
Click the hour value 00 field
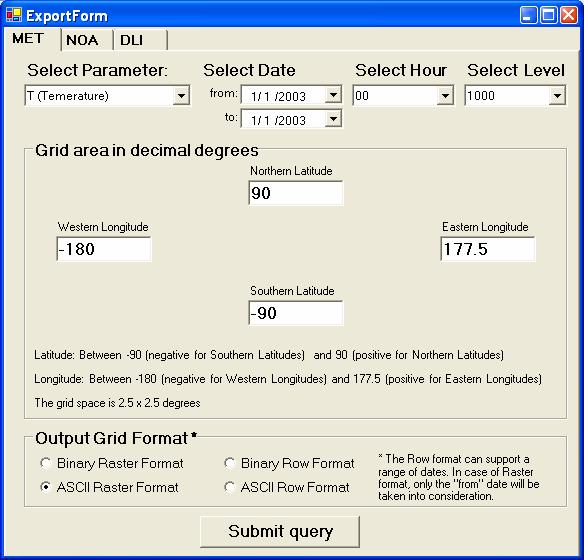395,96
